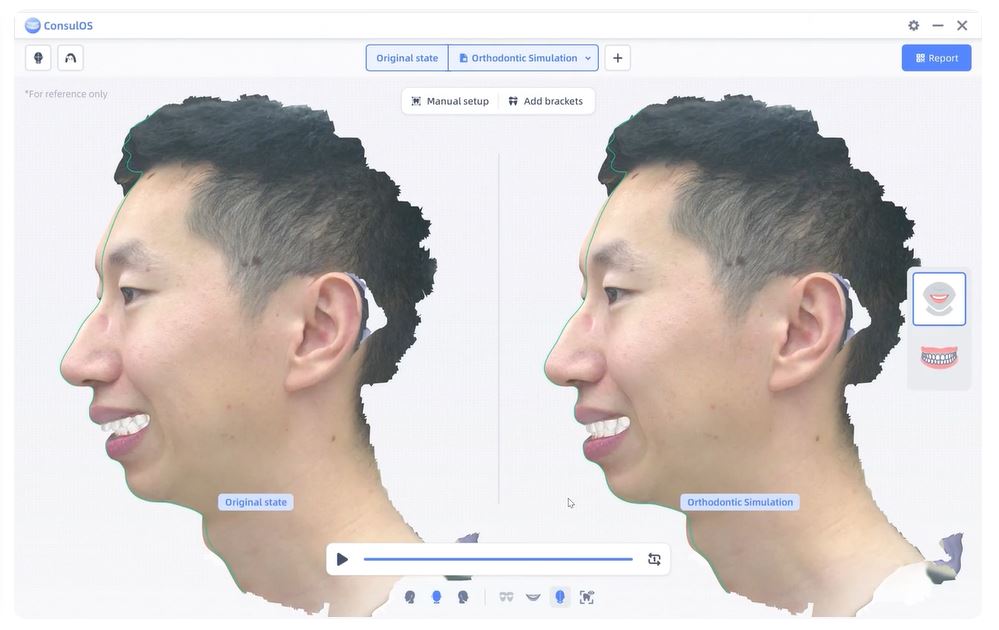Select the Original state tab
The height and width of the screenshot is (630, 999).
tap(407, 58)
